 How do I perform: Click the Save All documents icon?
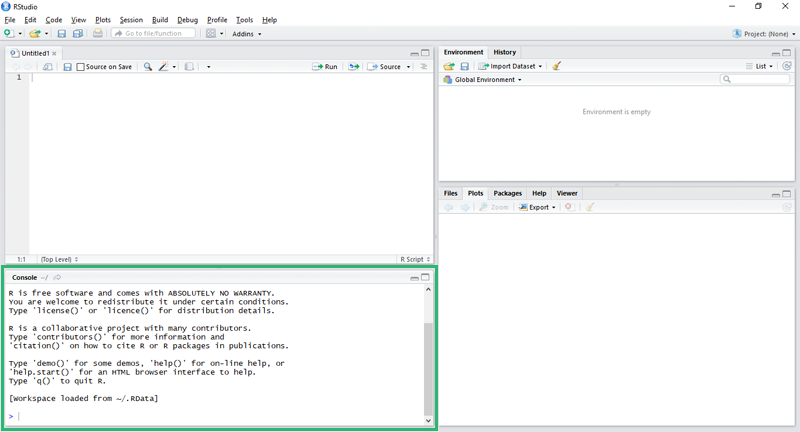[x=78, y=34]
